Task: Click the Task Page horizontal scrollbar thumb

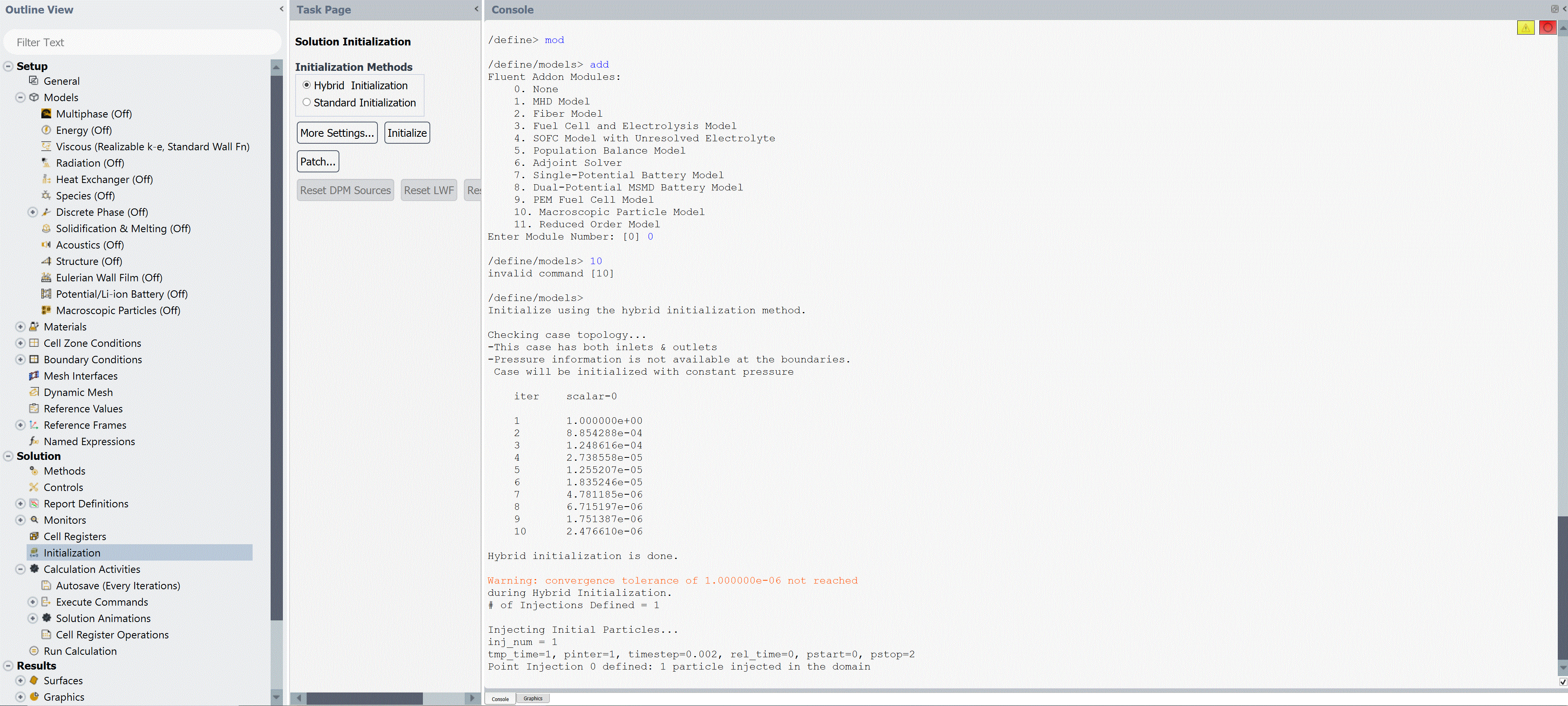Action: 364,698
